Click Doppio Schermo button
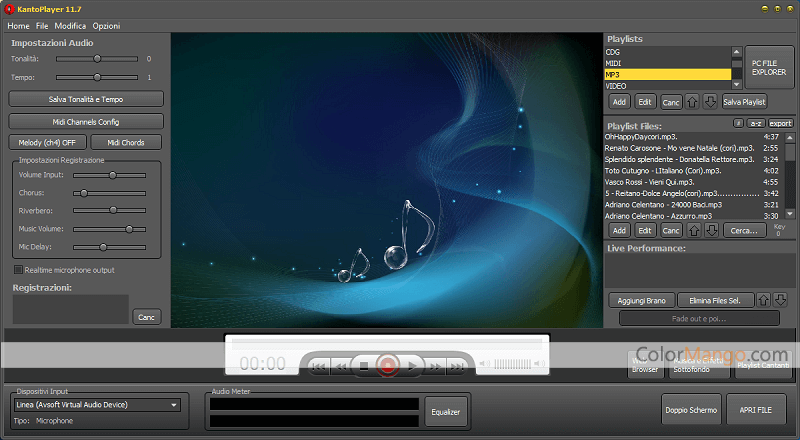 (x=691, y=409)
